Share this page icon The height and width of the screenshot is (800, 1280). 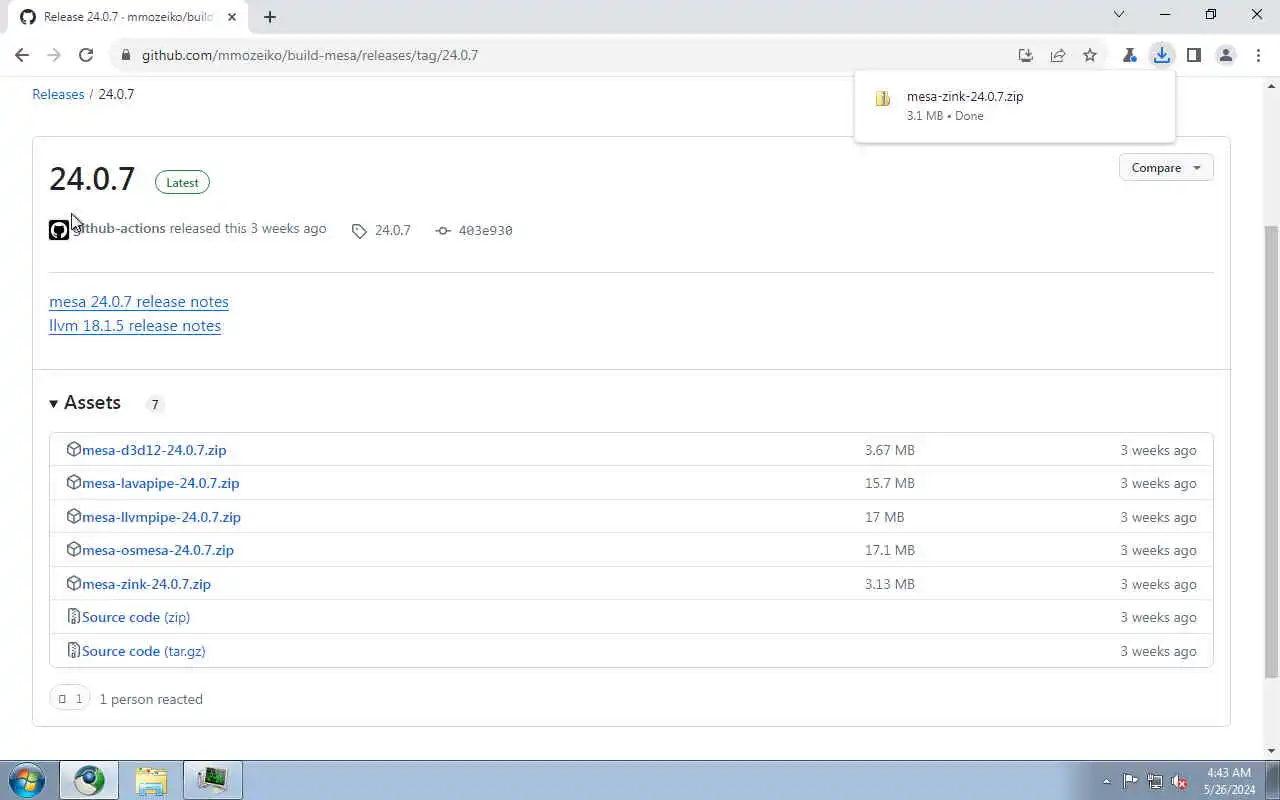tap(1058, 55)
